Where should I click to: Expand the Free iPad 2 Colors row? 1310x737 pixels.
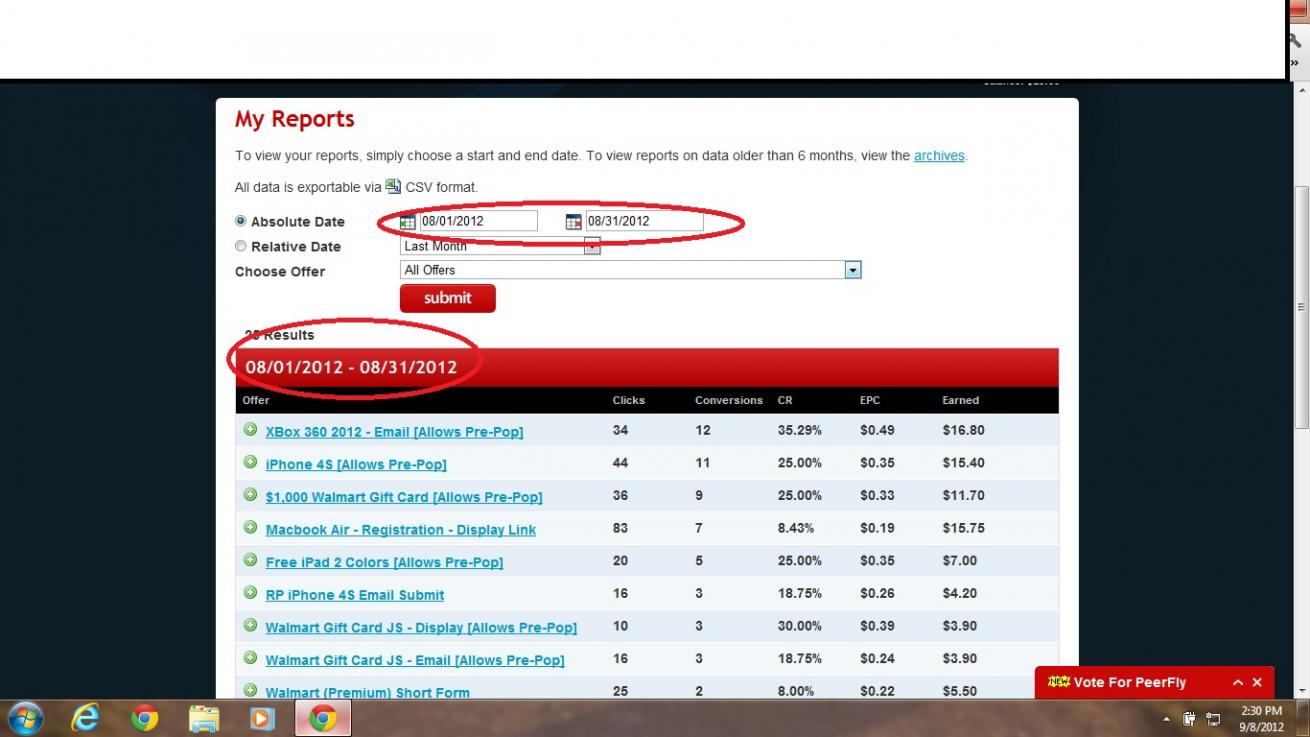251,560
